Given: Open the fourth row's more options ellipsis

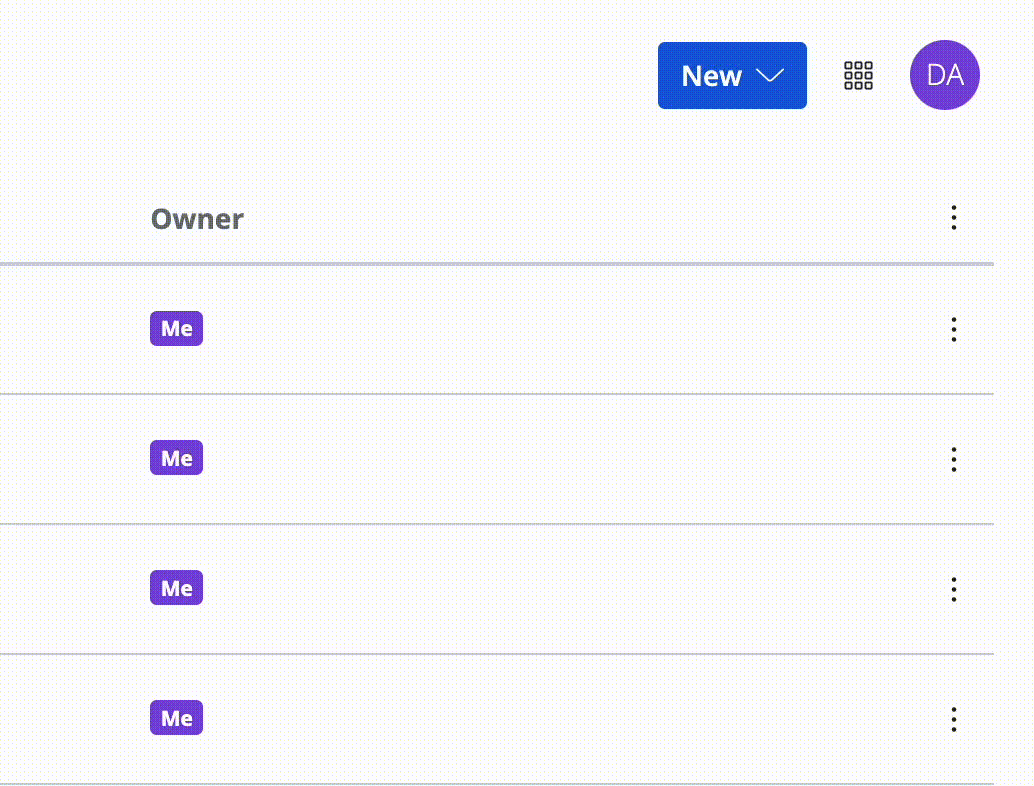Looking at the screenshot, I should coord(953,719).
